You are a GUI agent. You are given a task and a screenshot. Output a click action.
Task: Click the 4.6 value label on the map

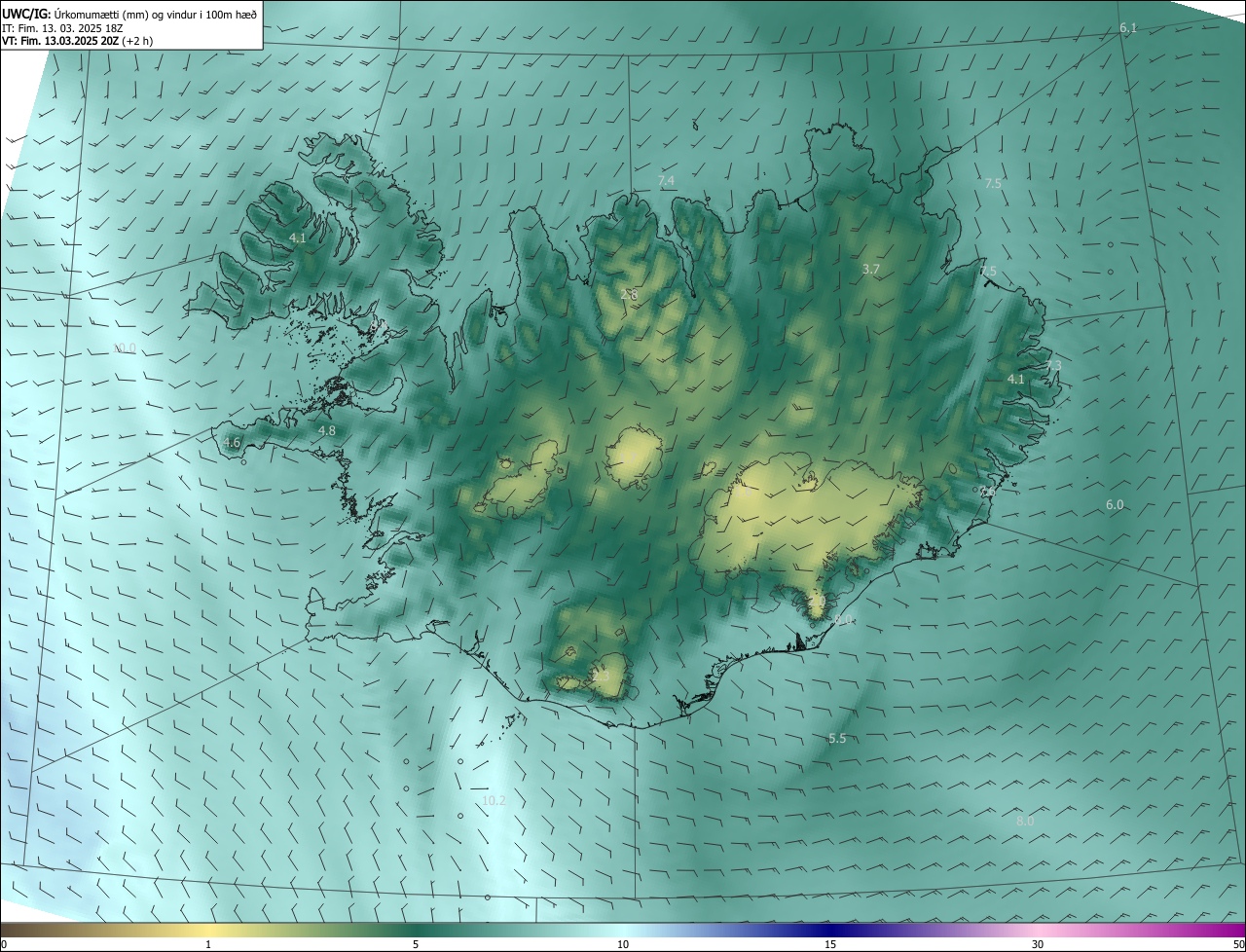[x=232, y=443]
